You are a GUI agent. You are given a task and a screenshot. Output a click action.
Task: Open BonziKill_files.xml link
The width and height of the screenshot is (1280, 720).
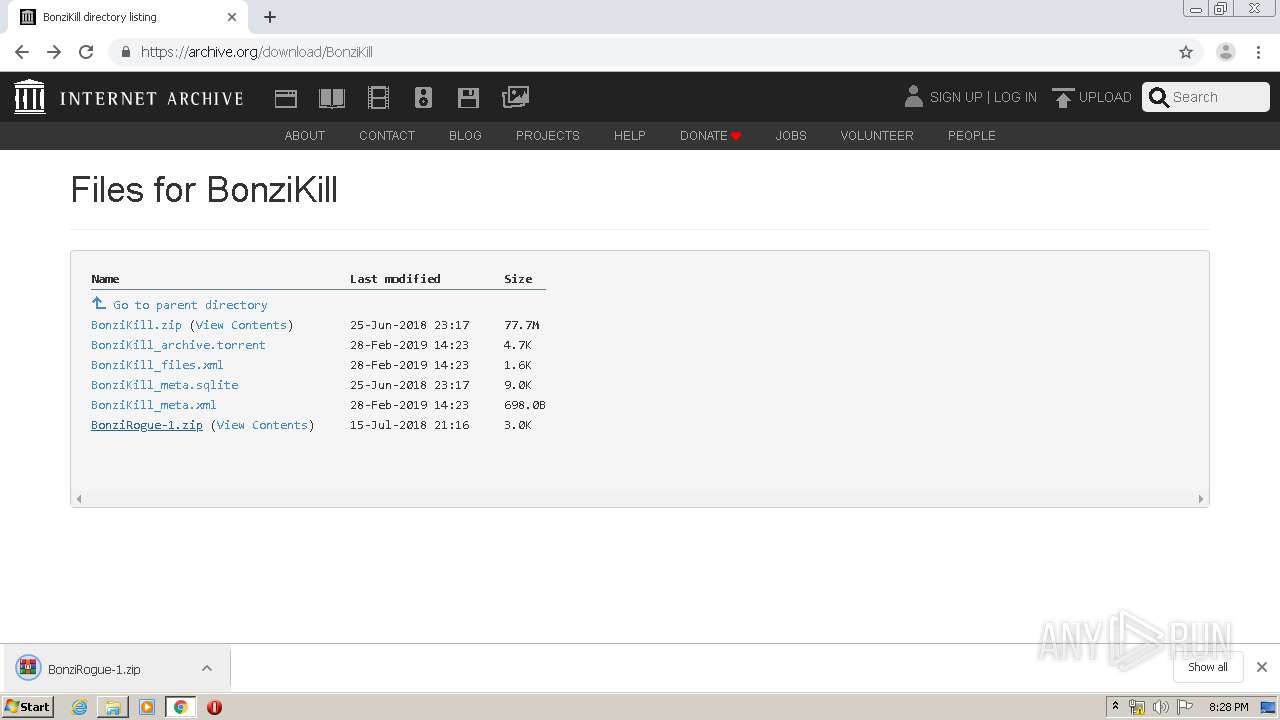157,365
